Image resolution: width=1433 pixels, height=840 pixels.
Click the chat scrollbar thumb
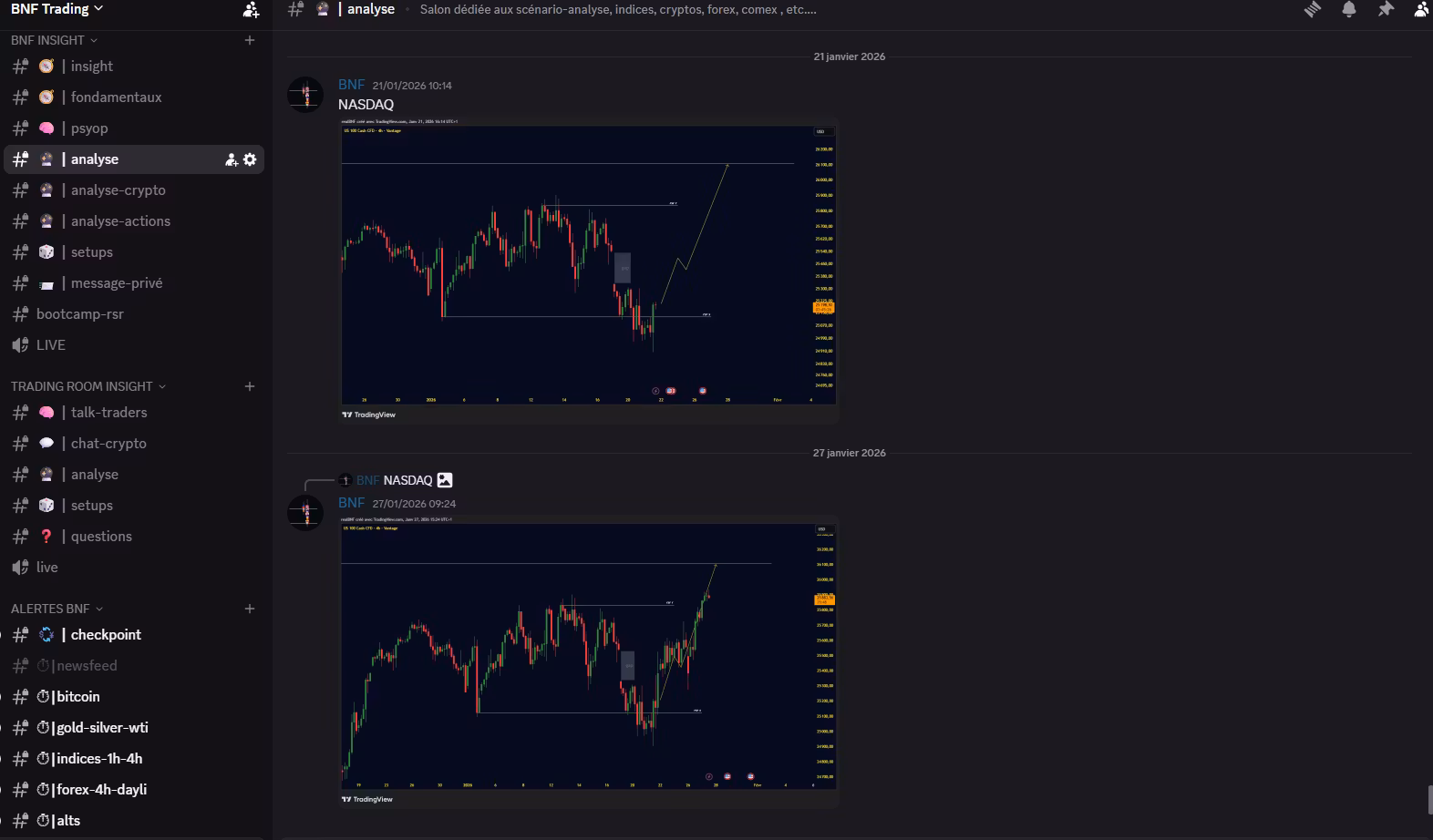[1428, 799]
